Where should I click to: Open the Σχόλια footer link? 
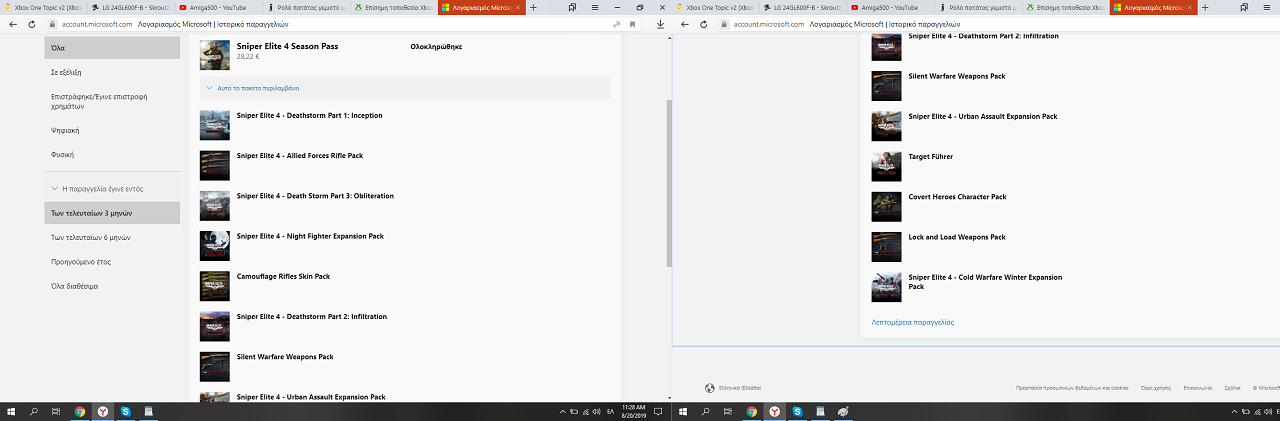1232,388
